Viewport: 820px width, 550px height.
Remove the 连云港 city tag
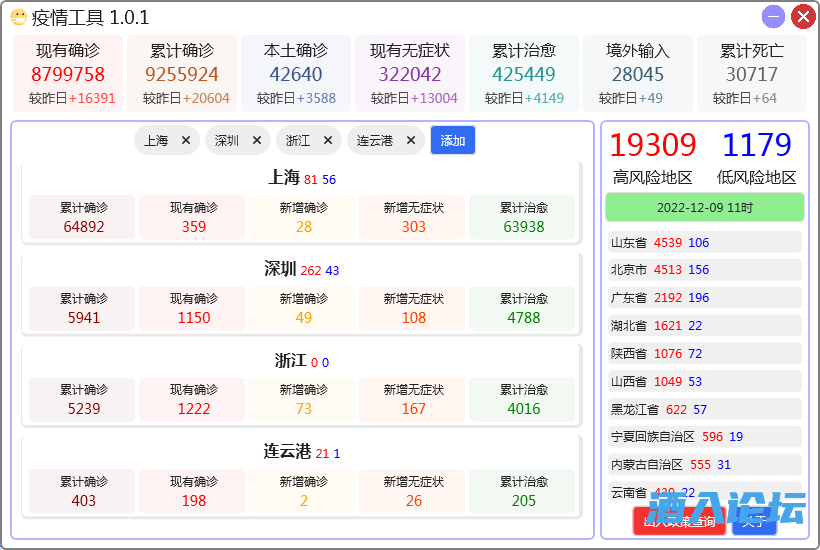[411, 141]
